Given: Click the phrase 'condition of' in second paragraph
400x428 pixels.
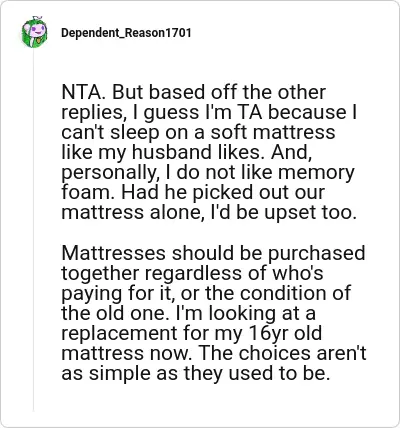Looking at the screenshot, I should 295,293.
